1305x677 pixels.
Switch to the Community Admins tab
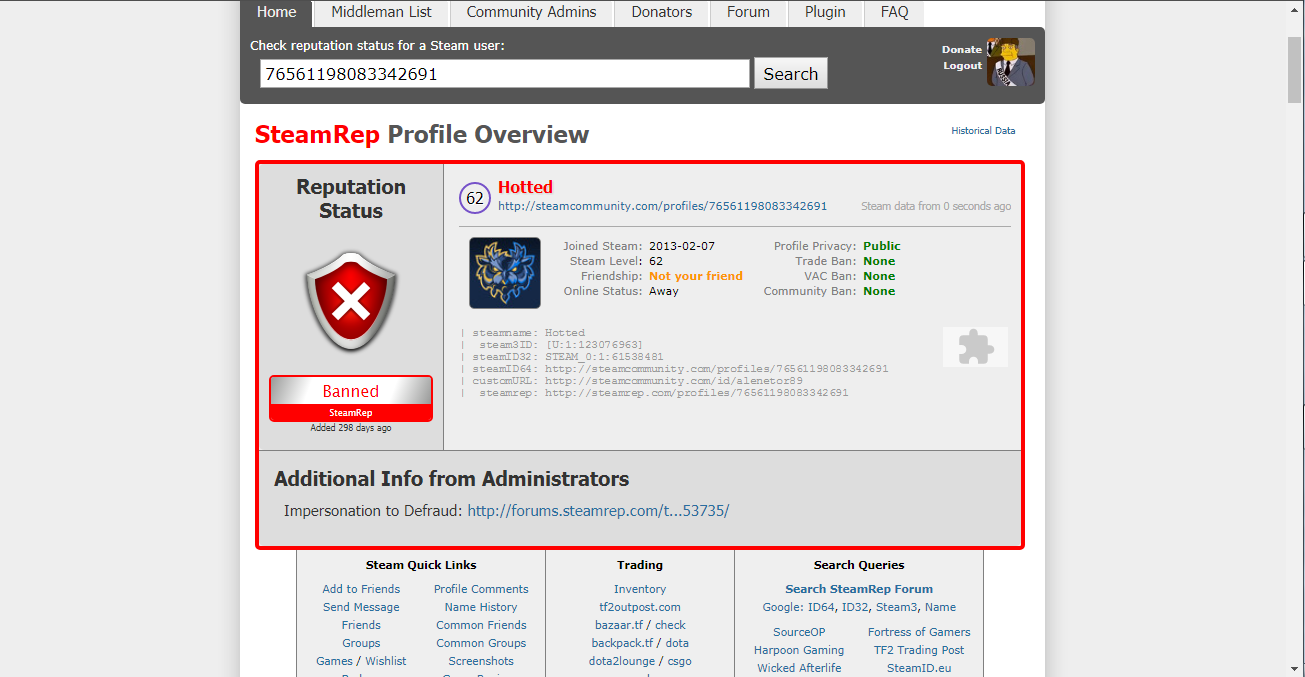pyautogui.click(x=531, y=12)
